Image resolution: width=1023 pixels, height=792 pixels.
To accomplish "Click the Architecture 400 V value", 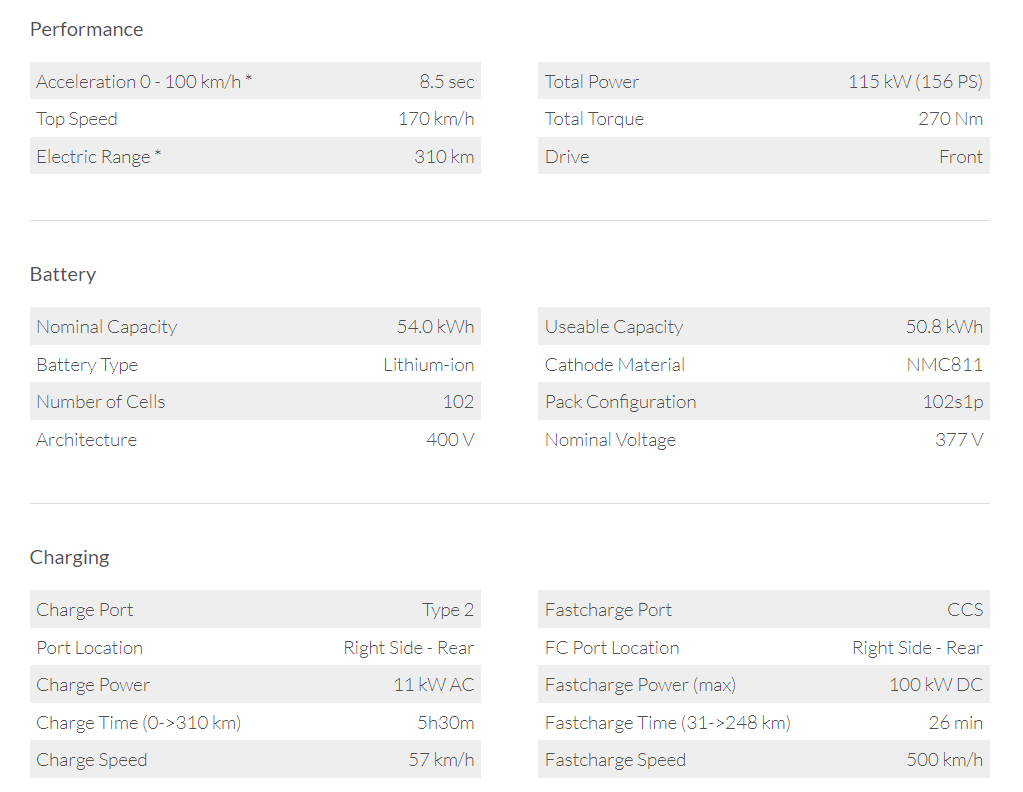I will click(x=450, y=440).
